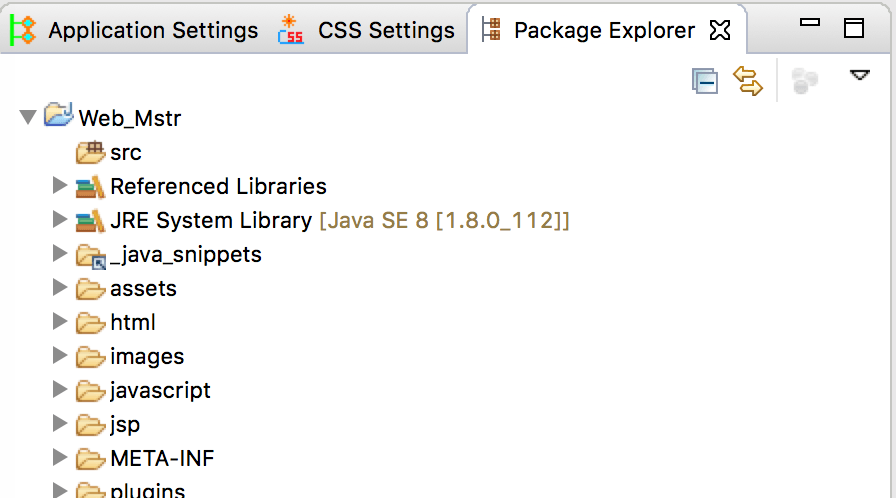Click the Application Settings tab icon
896x498 pixels.
point(22,30)
